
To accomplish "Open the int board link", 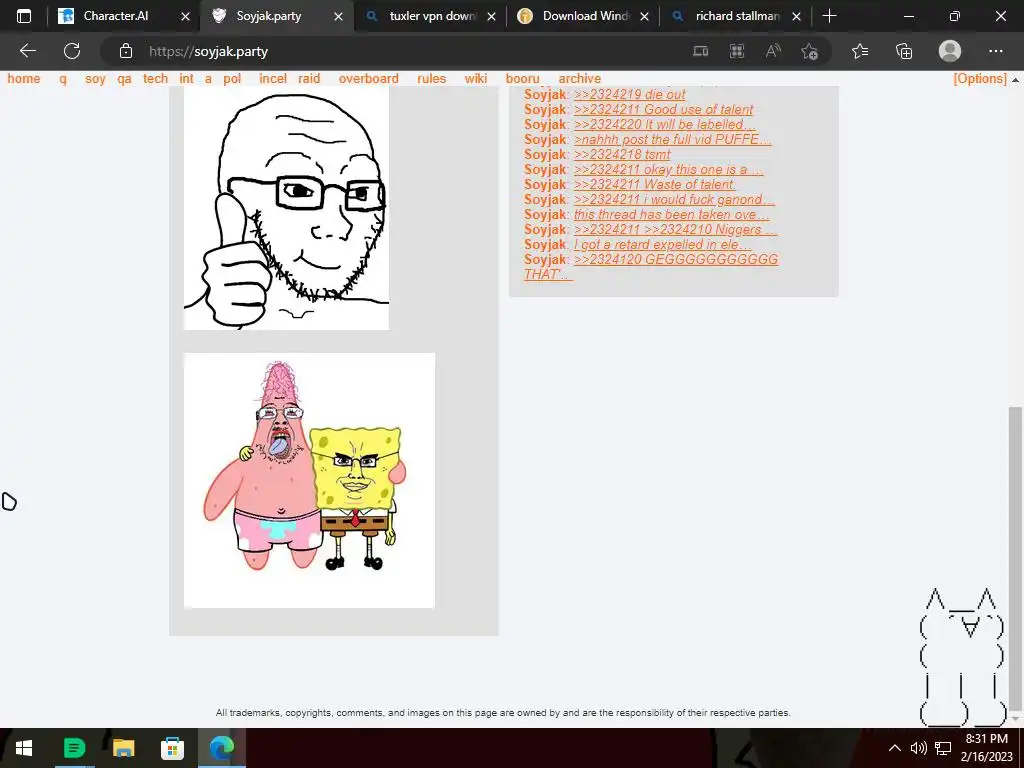I will (186, 78).
